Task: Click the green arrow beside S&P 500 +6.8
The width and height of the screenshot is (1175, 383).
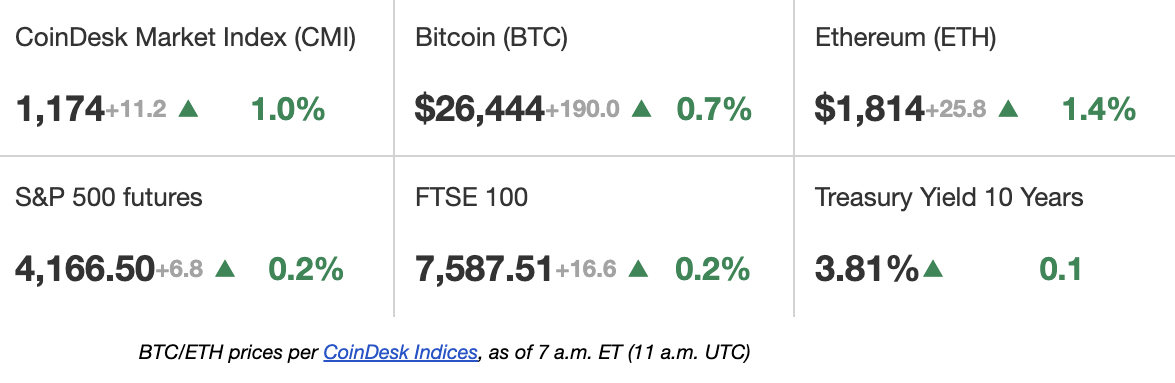Action: pyautogui.click(x=225, y=268)
